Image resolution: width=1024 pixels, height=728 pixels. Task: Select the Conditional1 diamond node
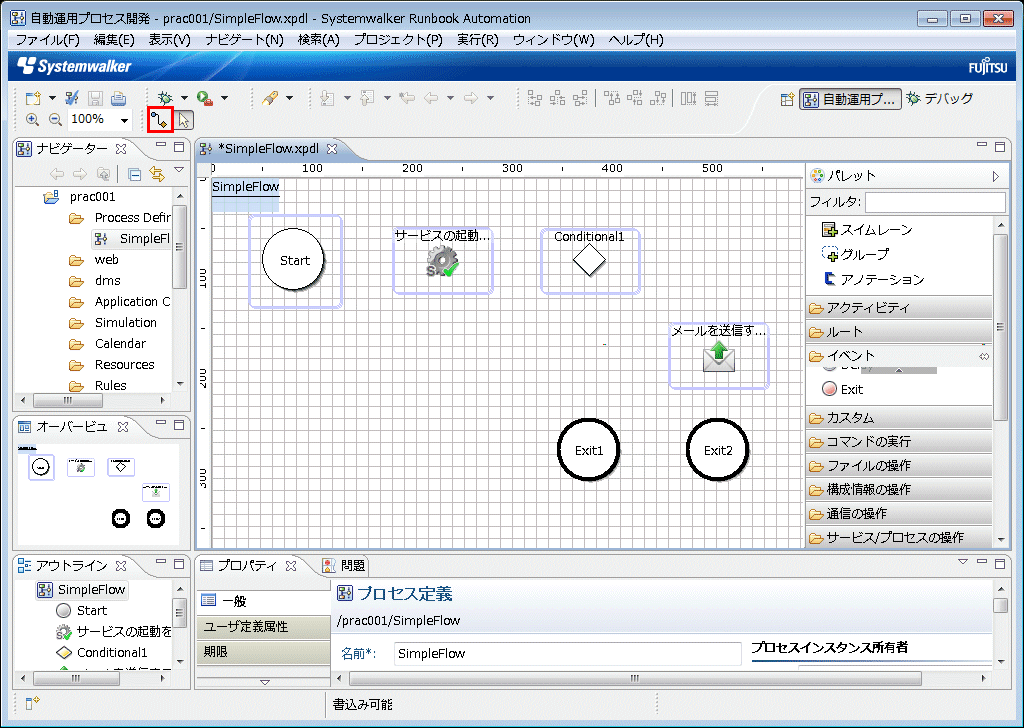click(589, 260)
